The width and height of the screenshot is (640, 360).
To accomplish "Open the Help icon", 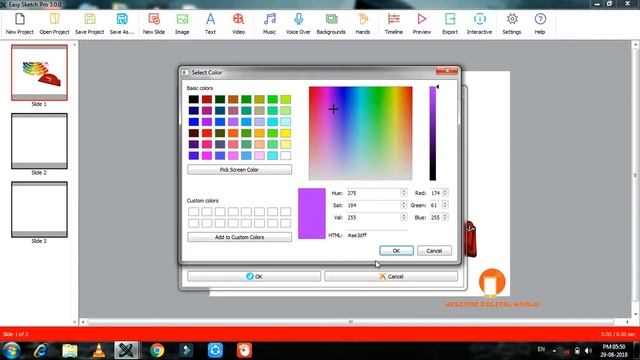I will tap(540, 24).
